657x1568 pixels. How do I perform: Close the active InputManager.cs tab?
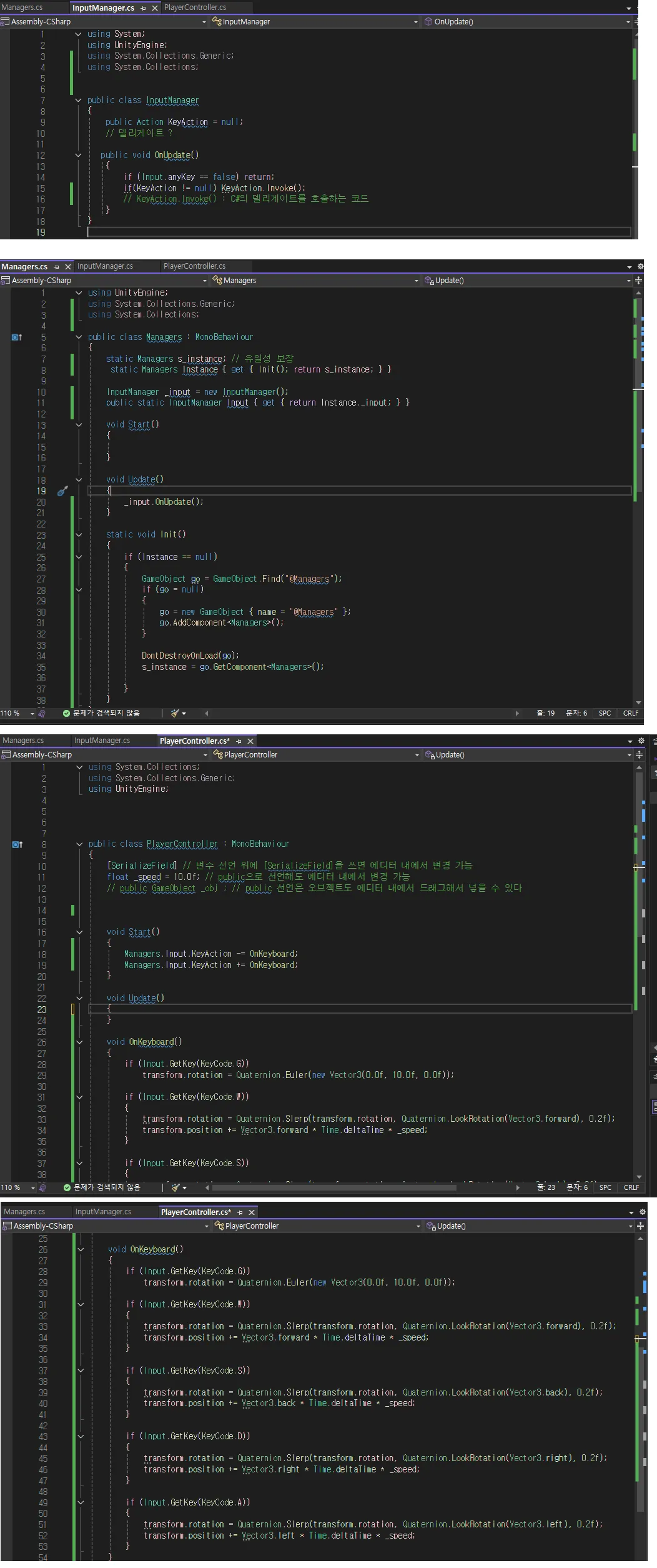(155, 8)
